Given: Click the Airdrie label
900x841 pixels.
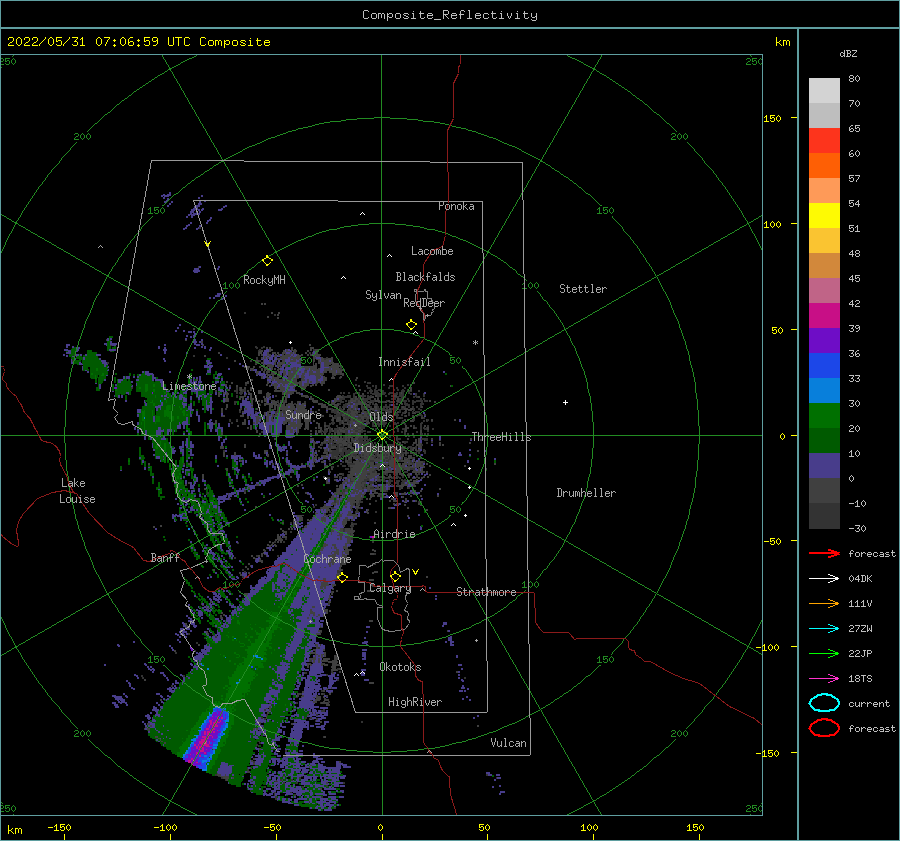Looking at the screenshot, I should (394, 534).
